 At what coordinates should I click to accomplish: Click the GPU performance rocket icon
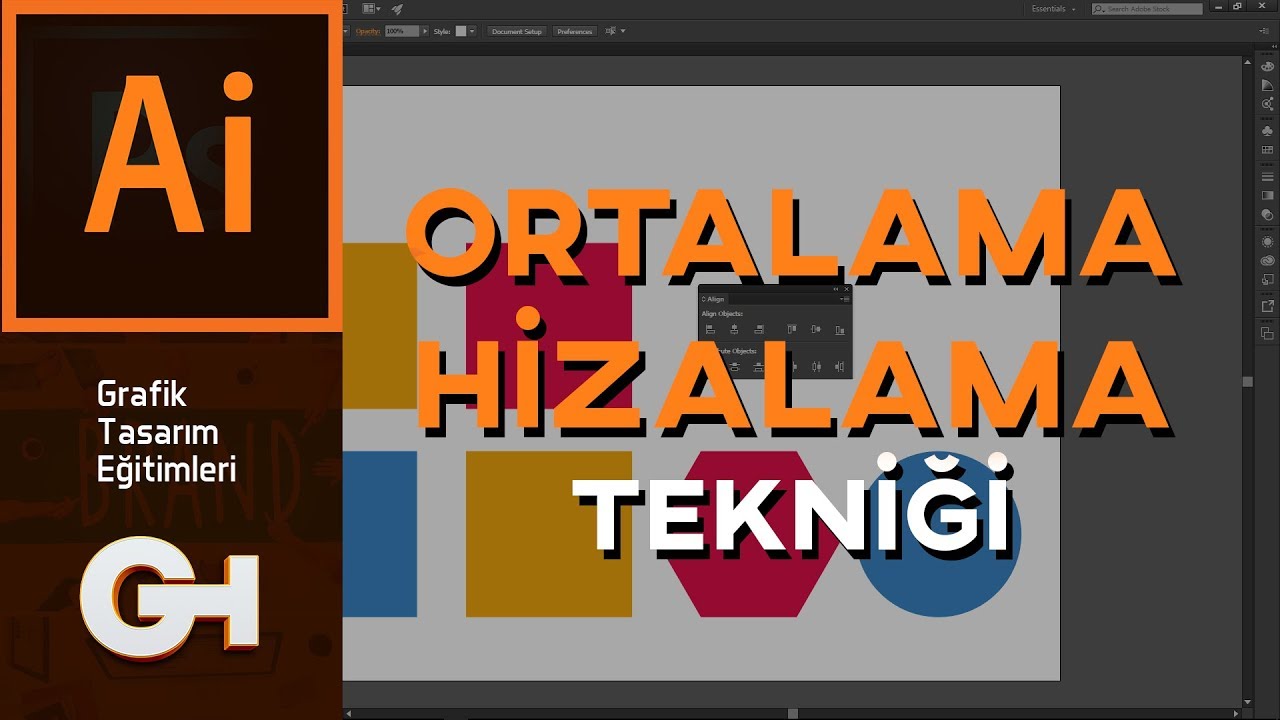click(397, 9)
